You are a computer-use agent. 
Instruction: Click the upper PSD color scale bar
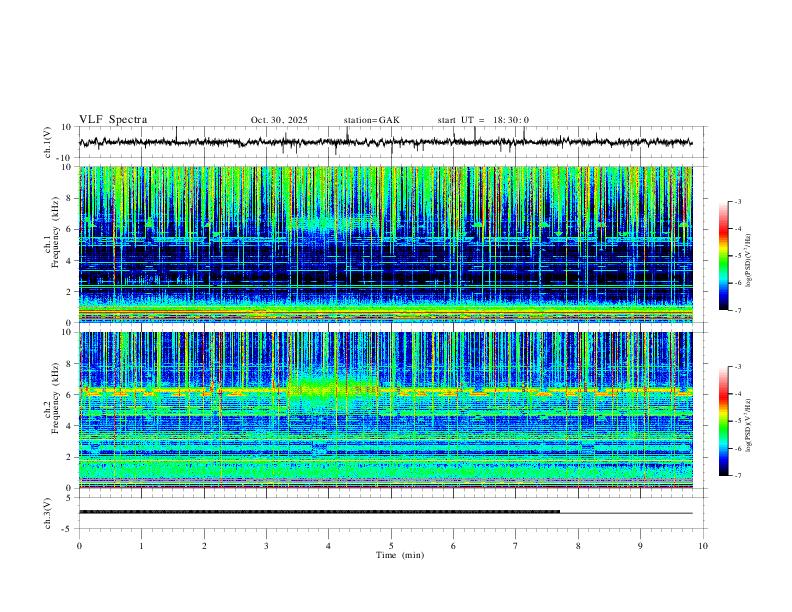(724, 256)
